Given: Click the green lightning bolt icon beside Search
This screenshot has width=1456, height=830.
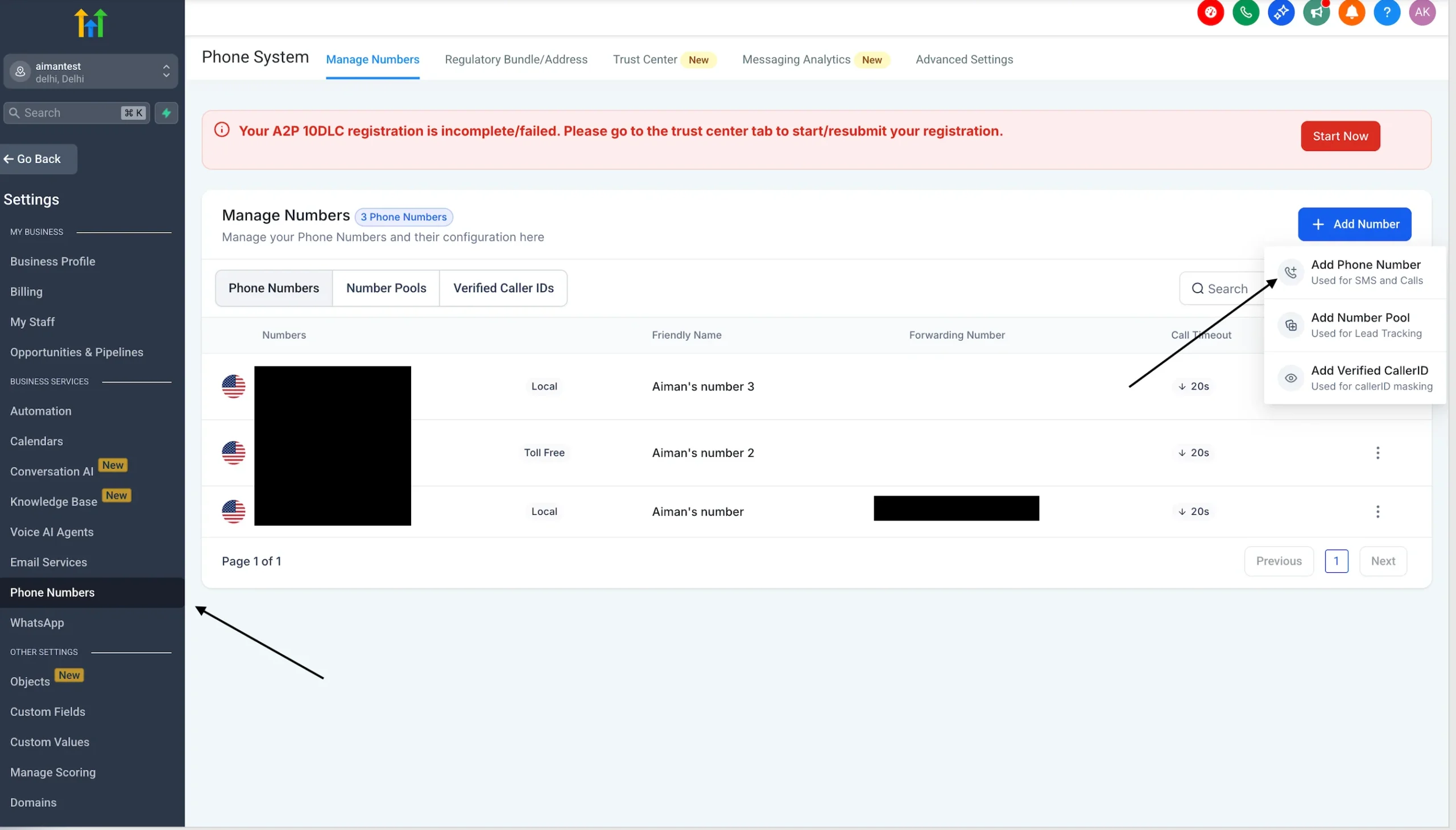Looking at the screenshot, I should coord(166,113).
